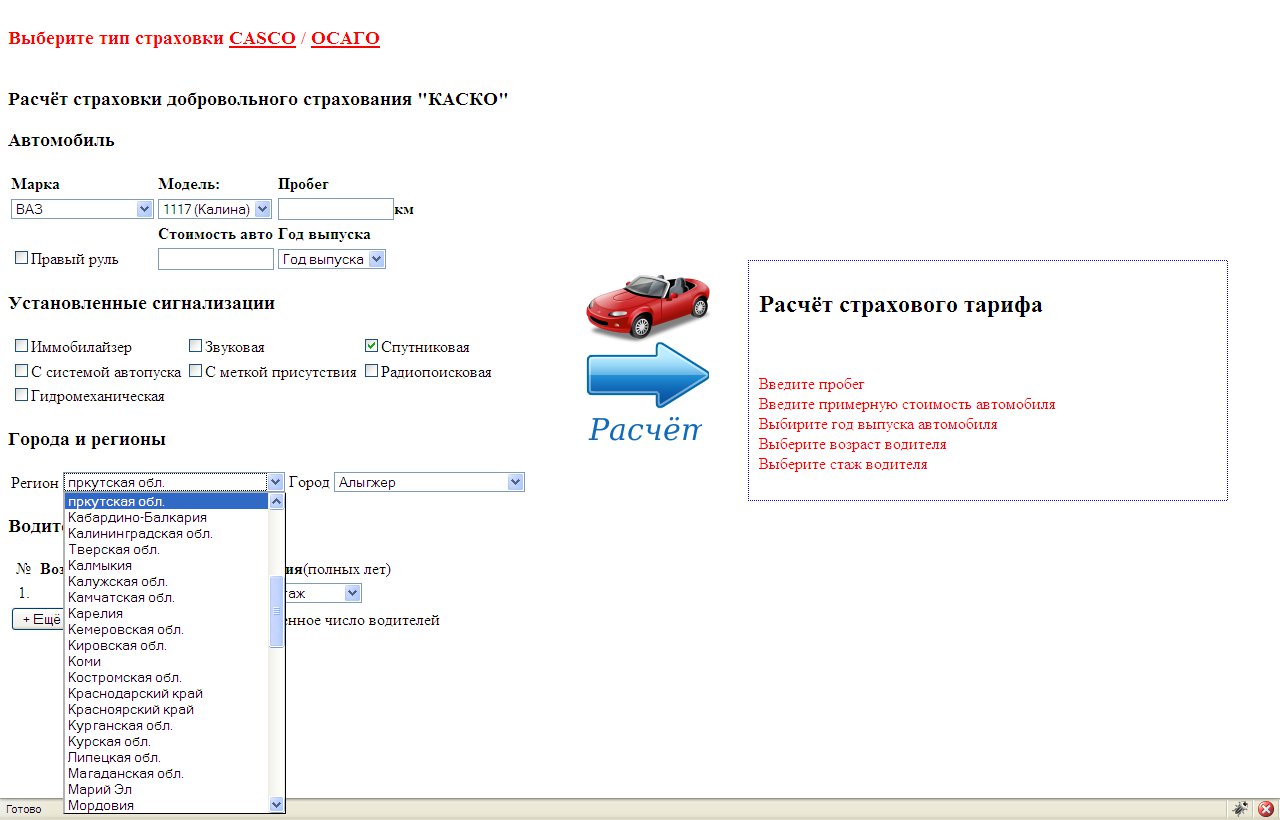Select Красноярский край from region list

(x=167, y=710)
